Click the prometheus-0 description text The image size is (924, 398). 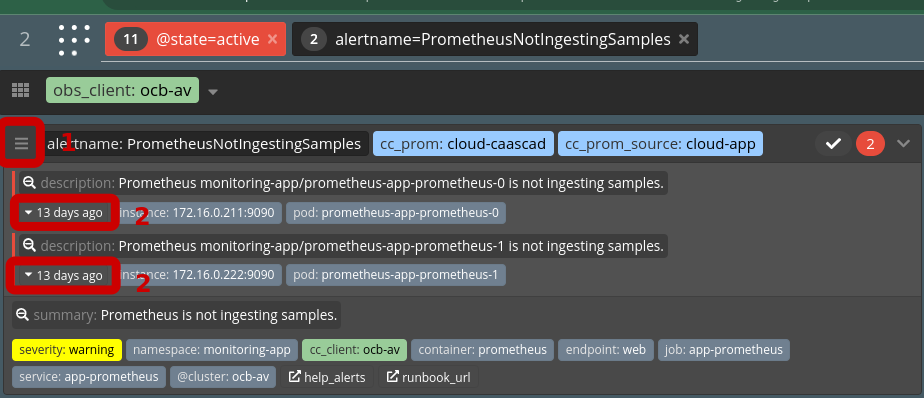coord(391,183)
